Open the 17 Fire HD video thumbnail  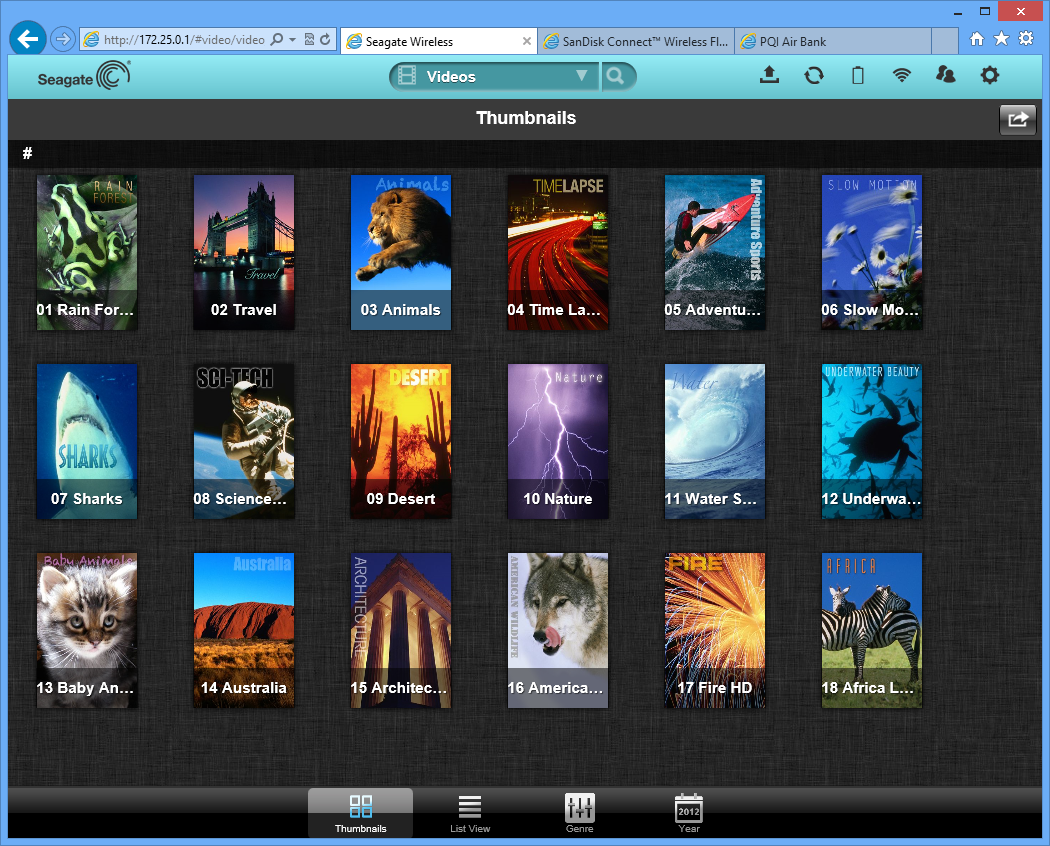tap(715, 630)
